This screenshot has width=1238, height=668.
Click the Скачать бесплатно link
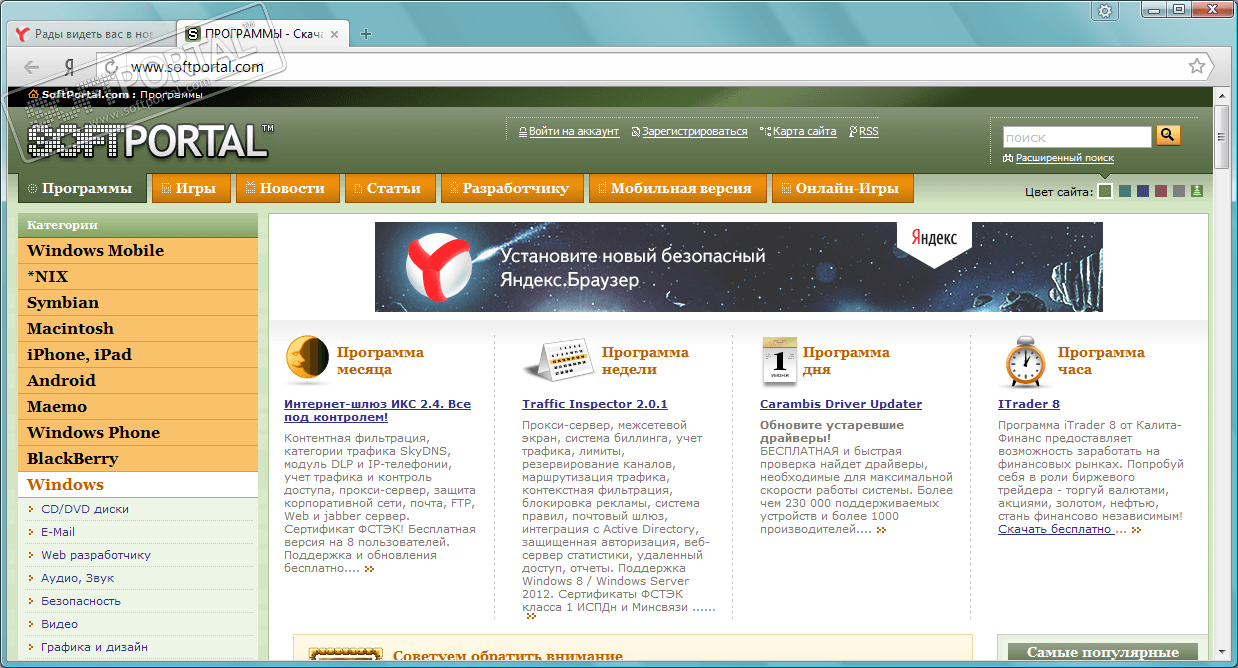point(1055,529)
